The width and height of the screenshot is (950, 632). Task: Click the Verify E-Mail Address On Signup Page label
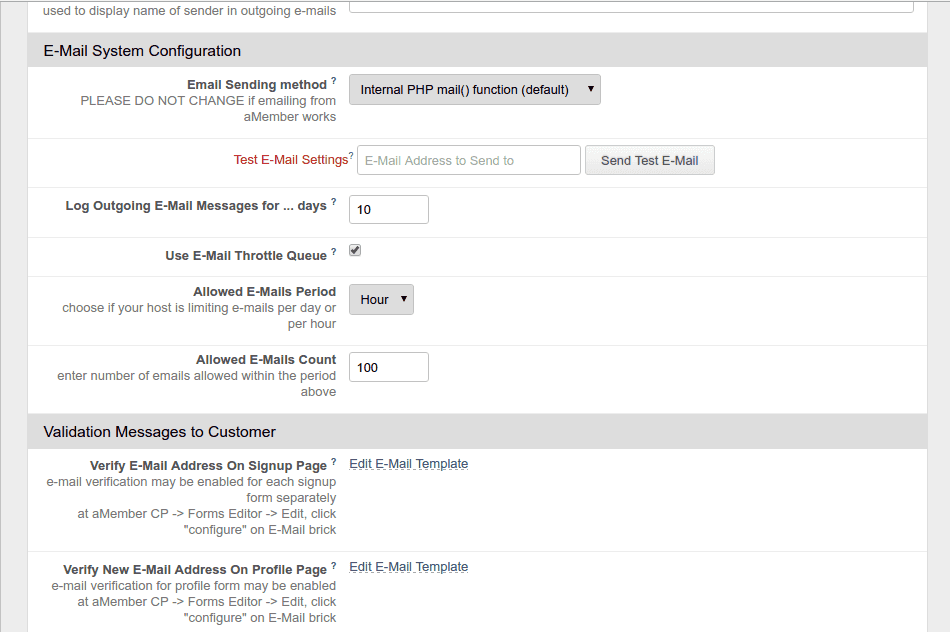[x=208, y=466]
